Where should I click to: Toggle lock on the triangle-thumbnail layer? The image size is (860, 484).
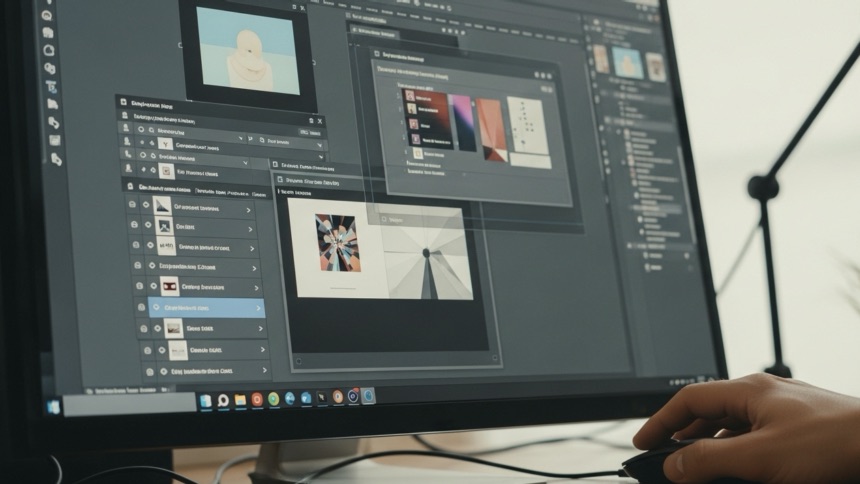(x=132, y=204)
